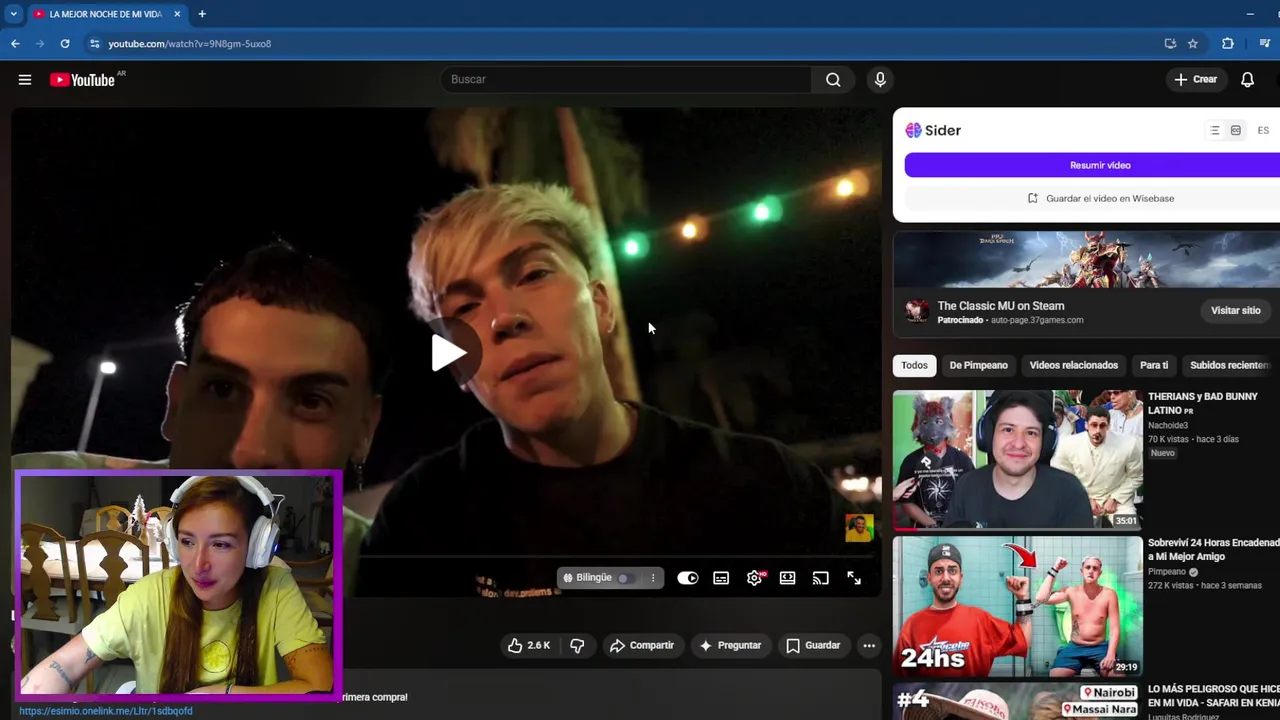Open the Compartir share button
Viewport: 1280px width, 720px height.
tap(642, 646)
